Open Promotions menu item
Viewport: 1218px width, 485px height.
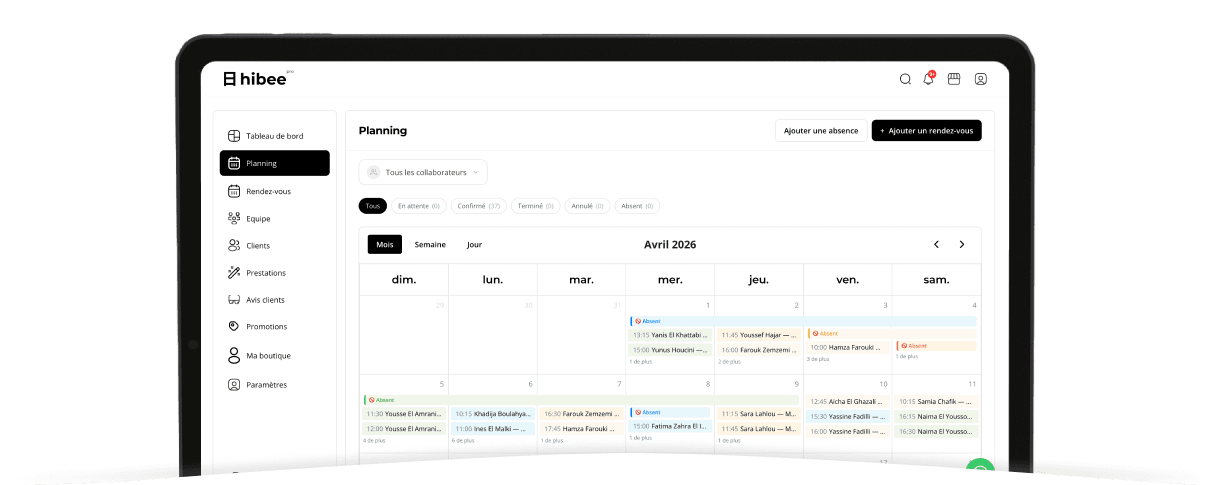click(274, 326)
